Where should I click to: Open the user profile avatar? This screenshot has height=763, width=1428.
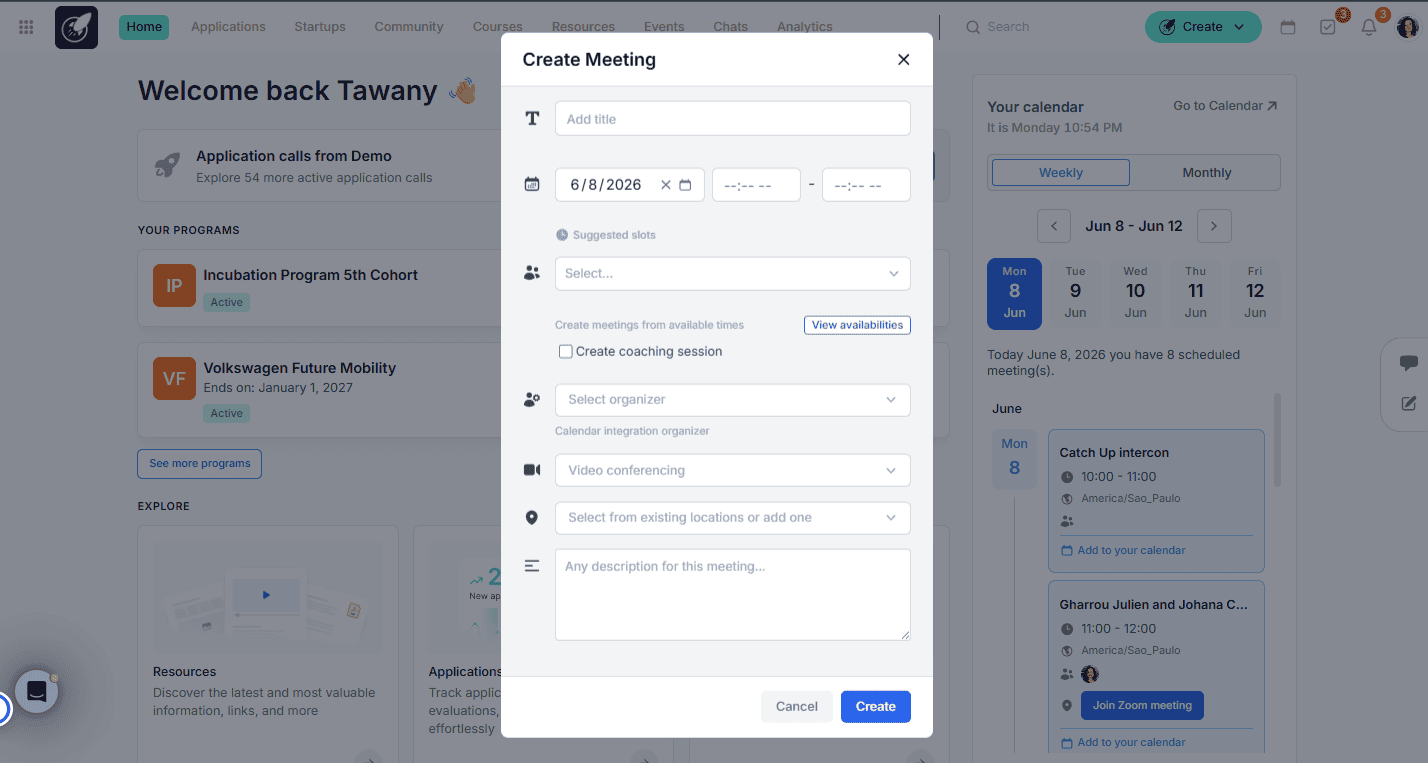pyautogui.click(x=1407, y=27)
